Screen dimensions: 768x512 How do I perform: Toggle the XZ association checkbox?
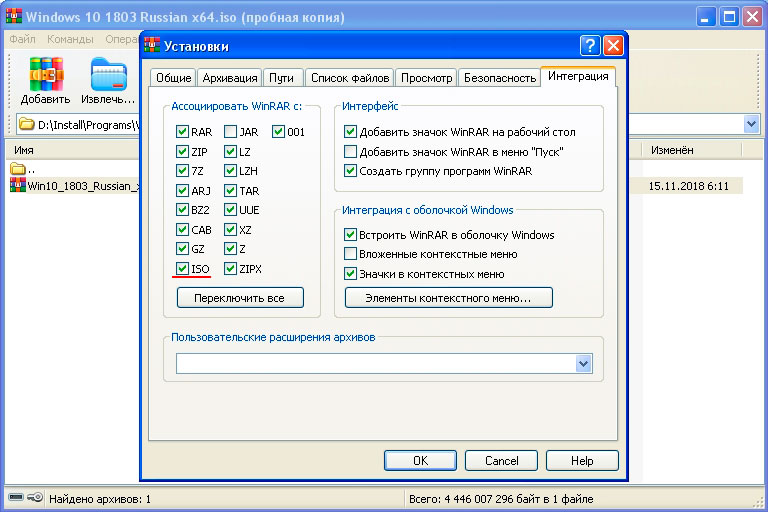tap(230, 229)
